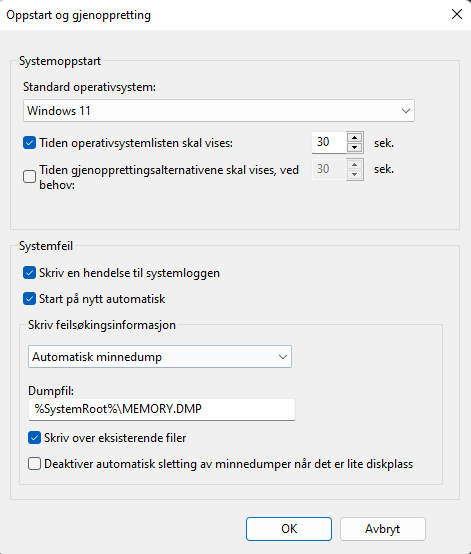The width and height of the screenshot is (471, 554).
Task: Open the Automatisk minnedump combo box
Action: [160, 357]
